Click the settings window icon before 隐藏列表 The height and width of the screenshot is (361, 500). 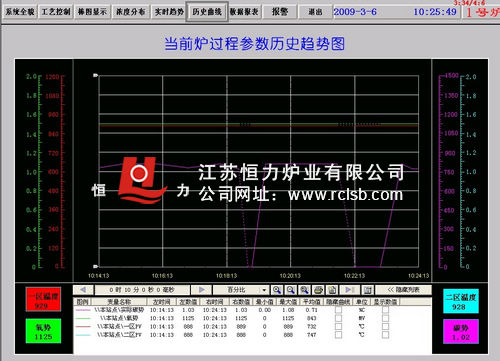pyautogui.click(x=367, y=290)
